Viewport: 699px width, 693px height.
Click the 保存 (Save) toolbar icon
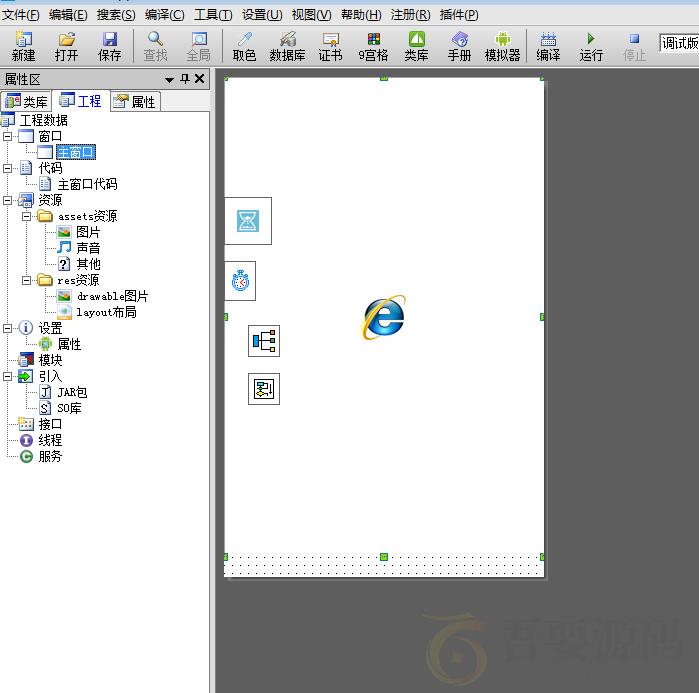tap(110, 46)
